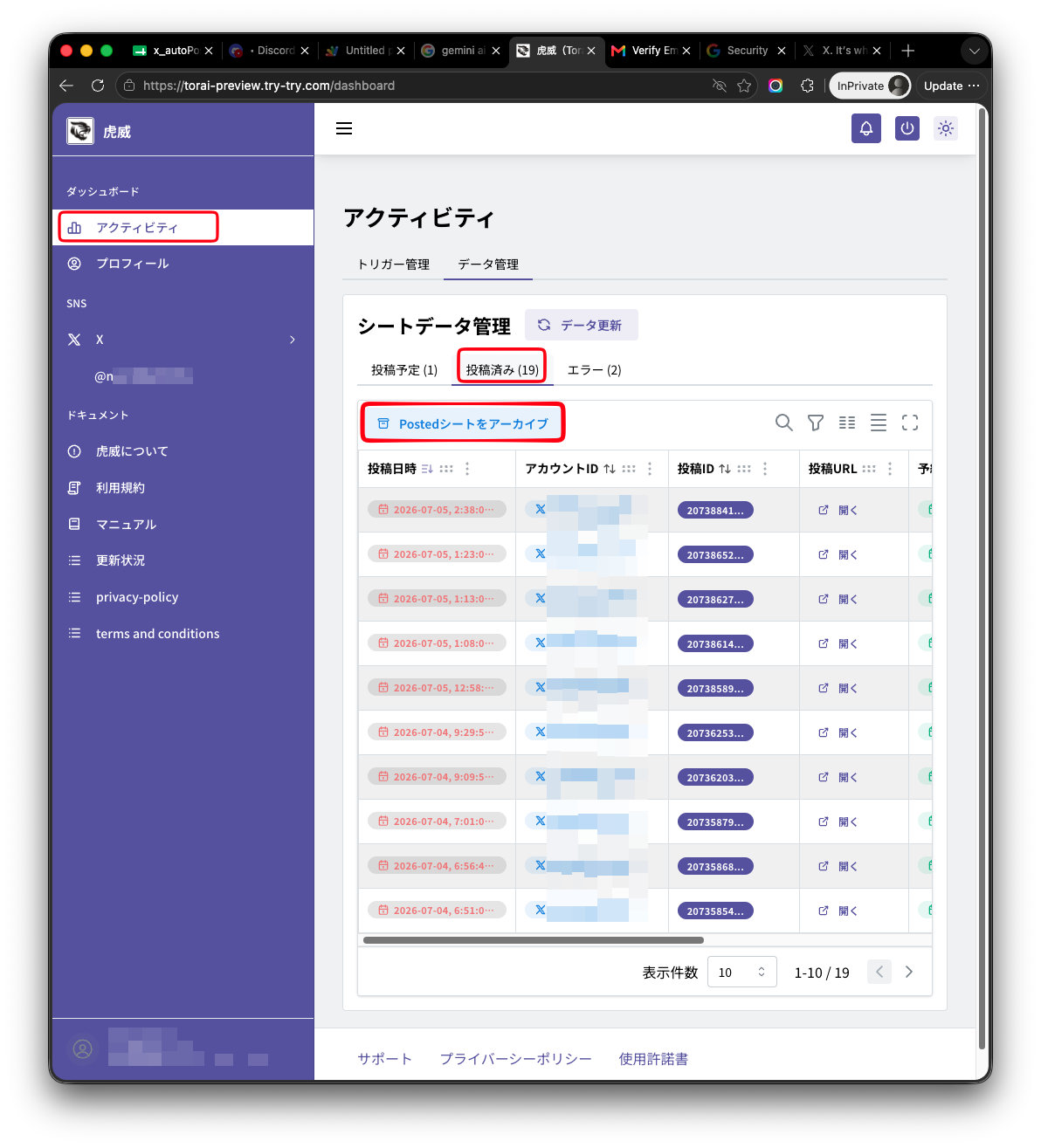Screen dimensions: 1041x1148
Task: Sort by 投稿ID column sort arrows
Action: 725,469
